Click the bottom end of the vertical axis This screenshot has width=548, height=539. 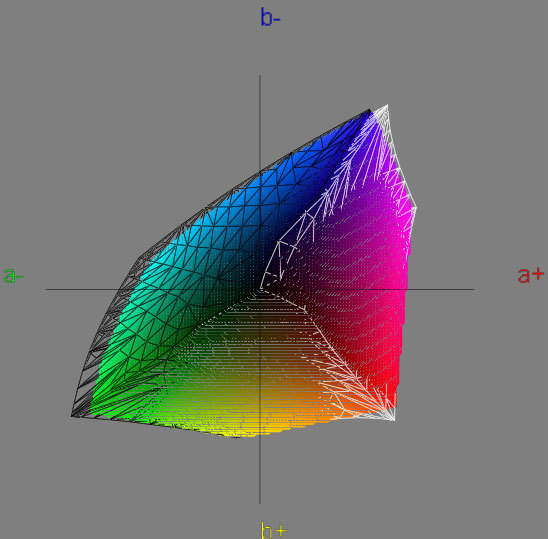pyautogui.click(x=260, y=502)
